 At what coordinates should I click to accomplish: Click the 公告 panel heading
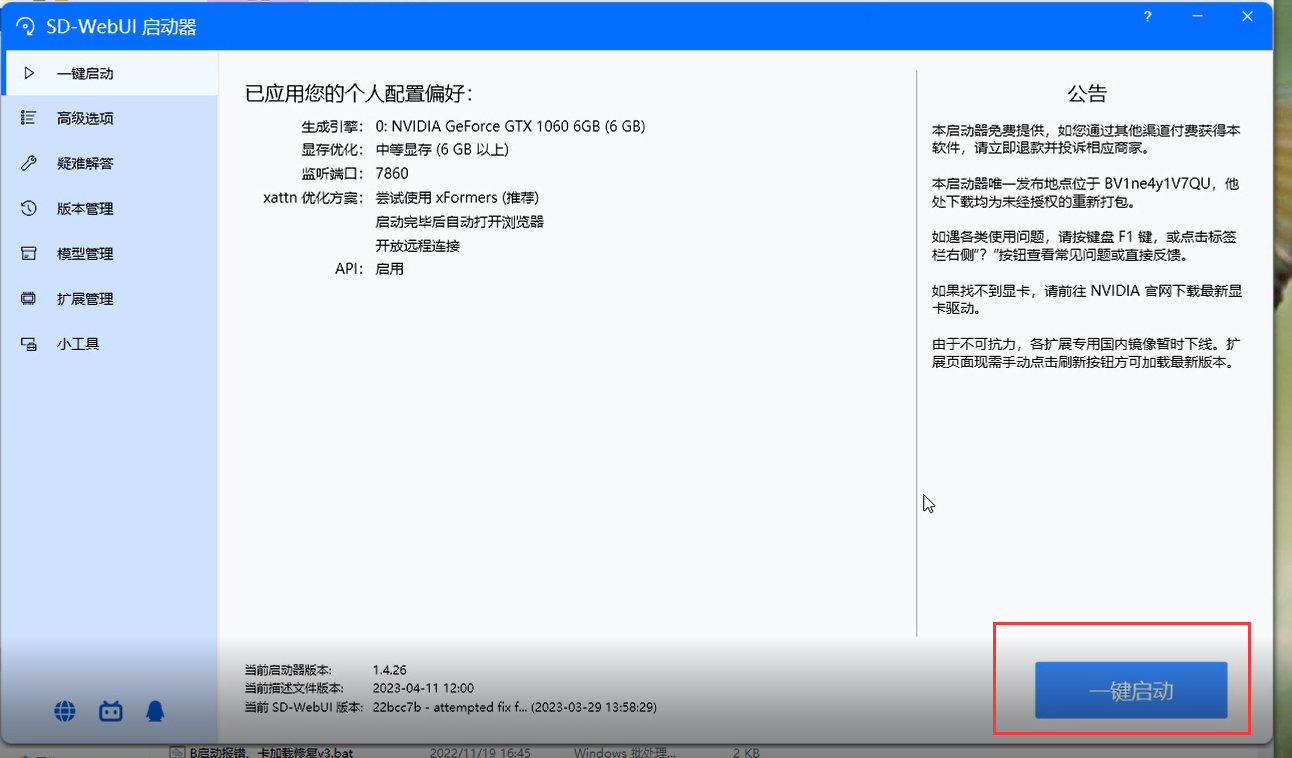tap(1087, 94)
